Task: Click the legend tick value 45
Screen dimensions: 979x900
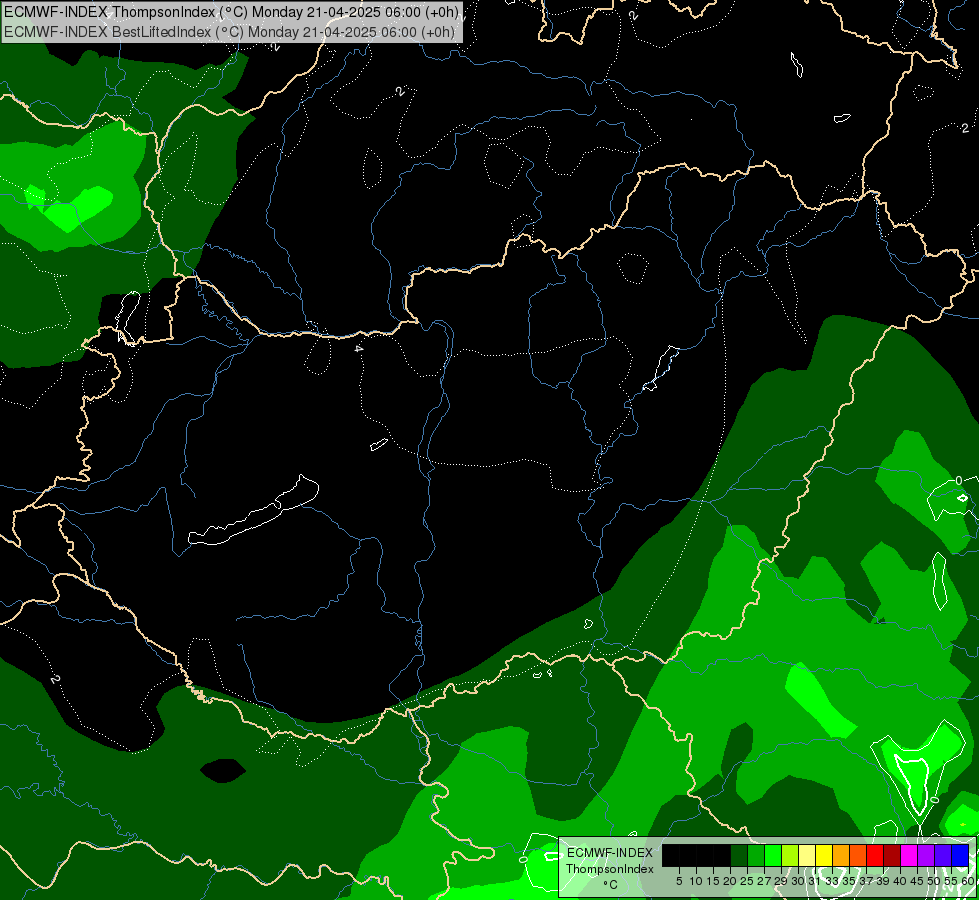Action: coord(918,881)
